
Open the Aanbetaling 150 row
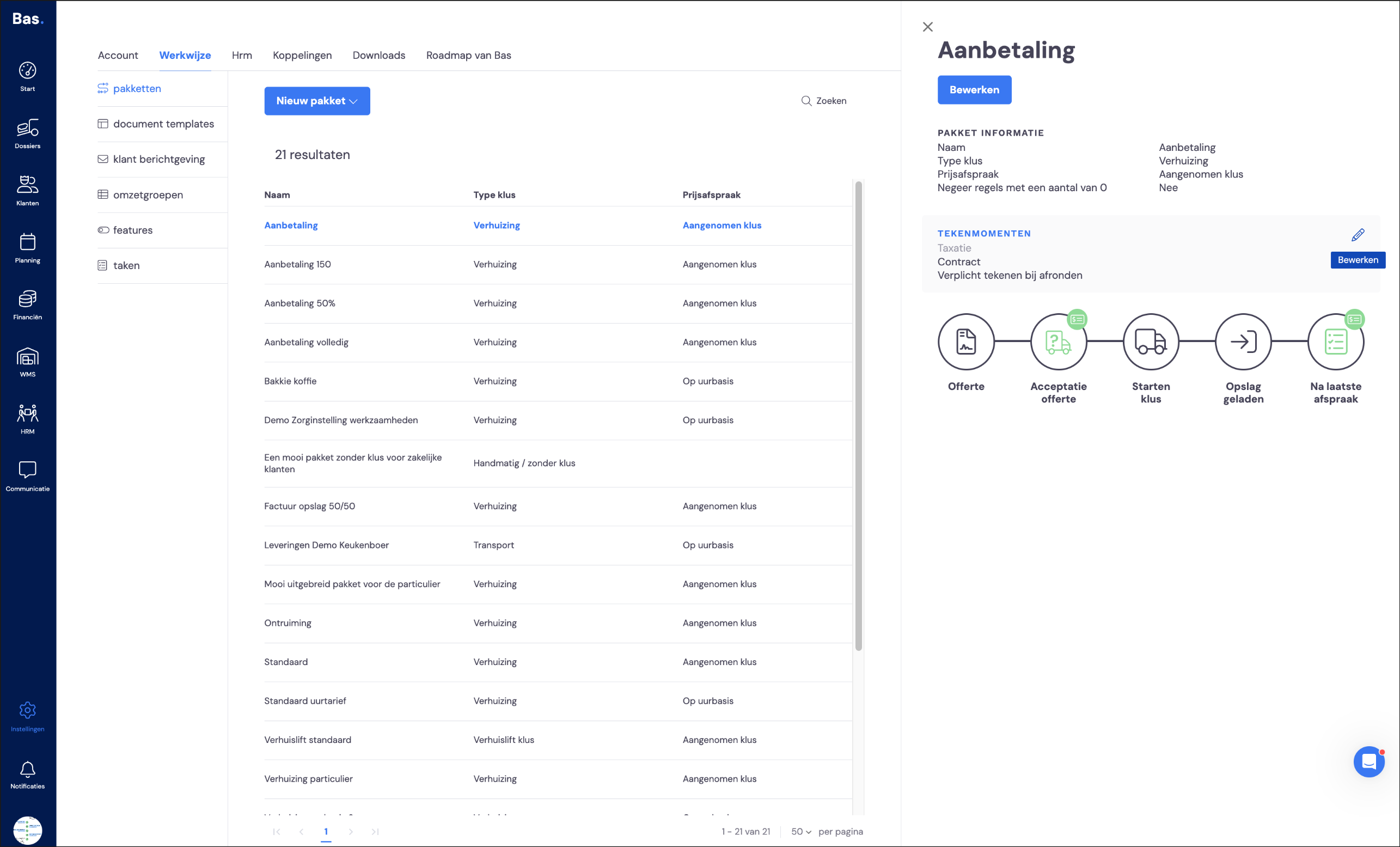point(558,264)
